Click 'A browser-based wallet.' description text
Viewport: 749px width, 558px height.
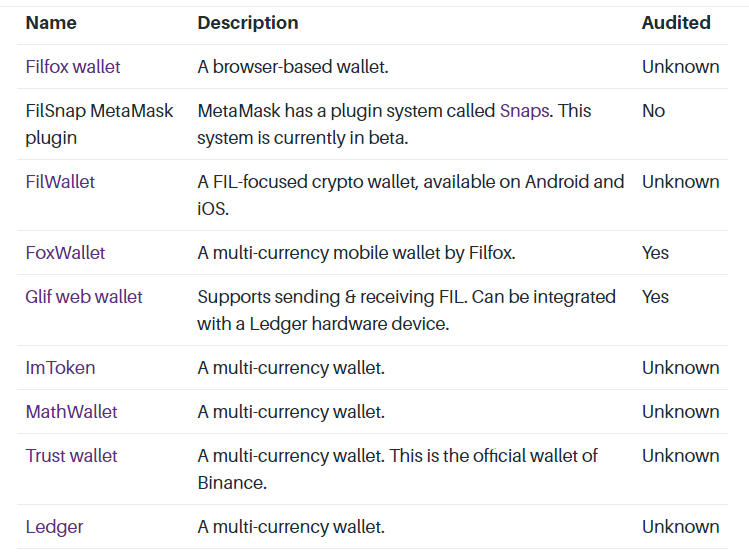tap(293, 67)
